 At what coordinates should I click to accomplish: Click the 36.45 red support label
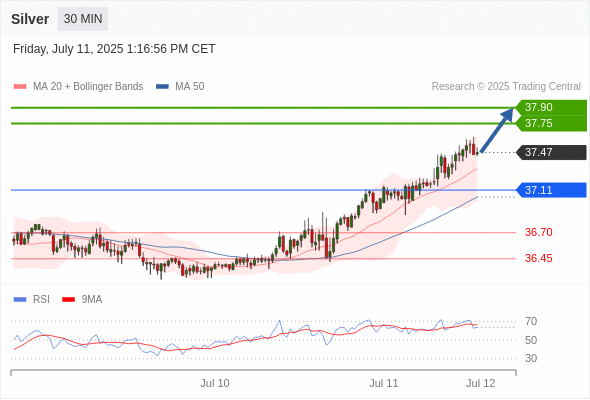[539, 259]
